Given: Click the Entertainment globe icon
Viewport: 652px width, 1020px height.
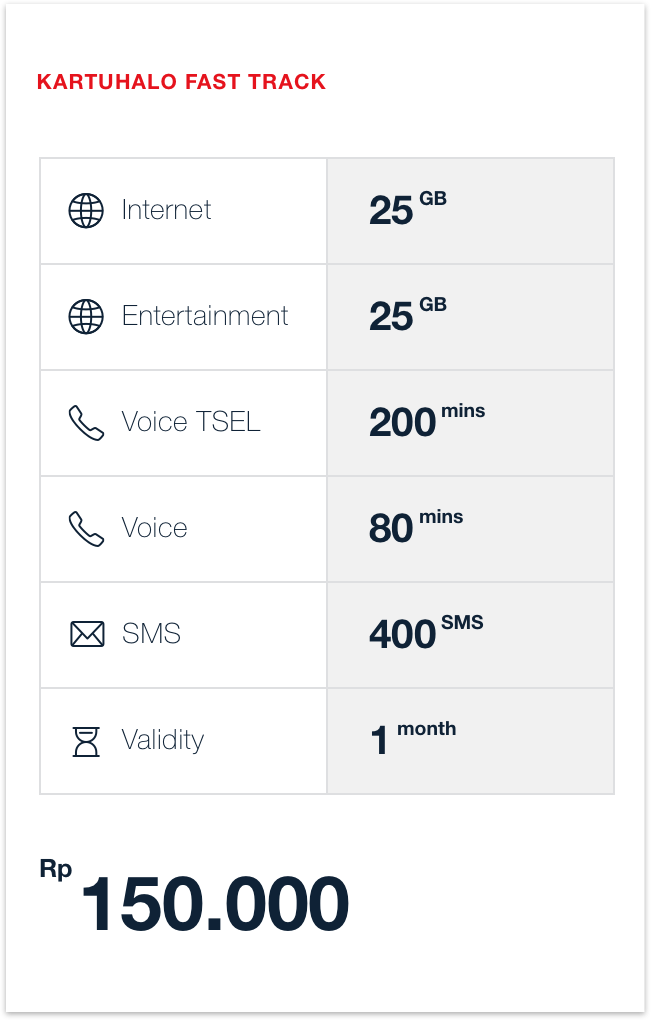Looking at the screenshot, I should coord(86,317).
